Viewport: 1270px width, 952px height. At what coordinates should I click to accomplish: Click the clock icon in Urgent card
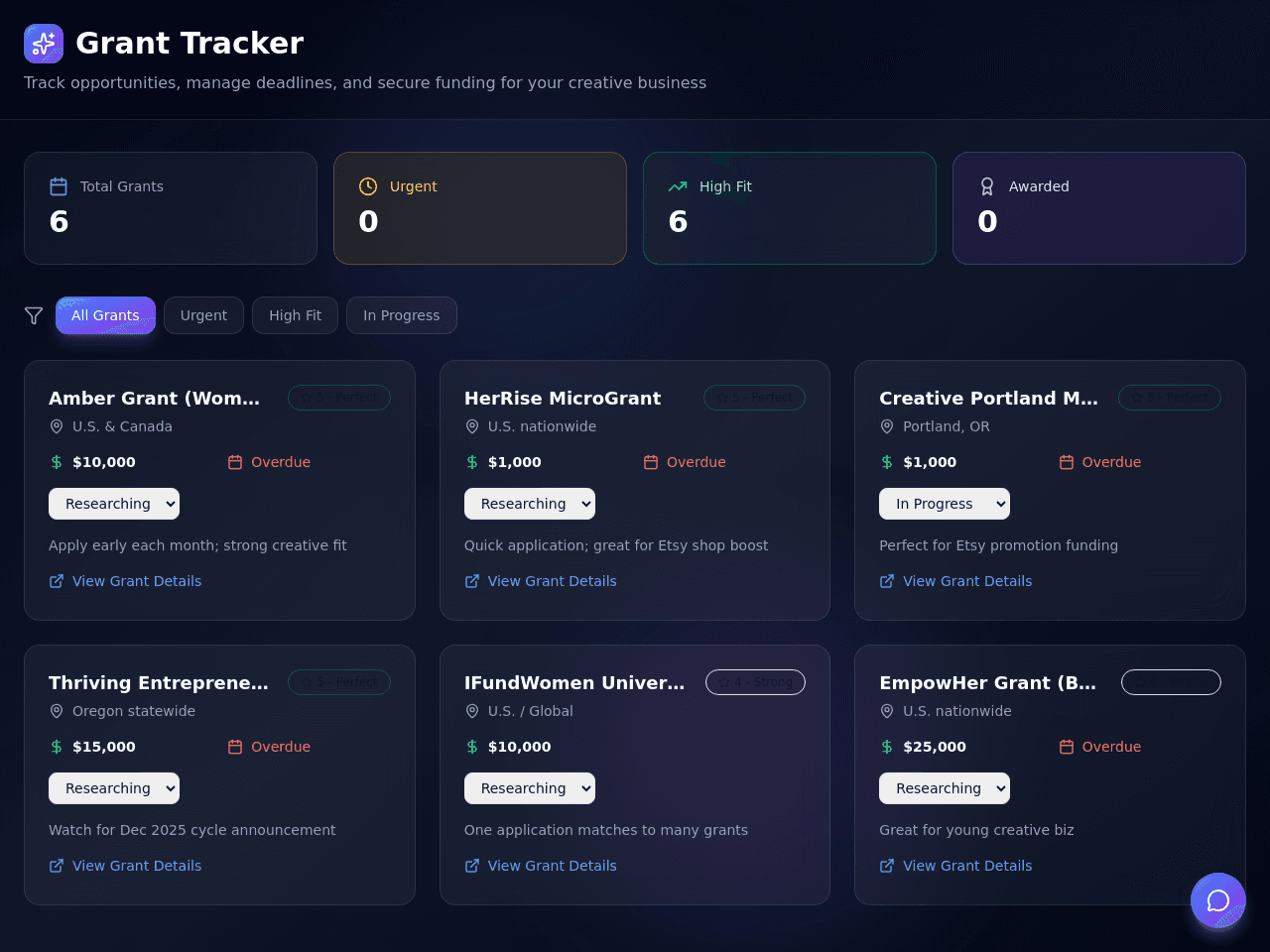pyautogui.click(x=368, y=186)
